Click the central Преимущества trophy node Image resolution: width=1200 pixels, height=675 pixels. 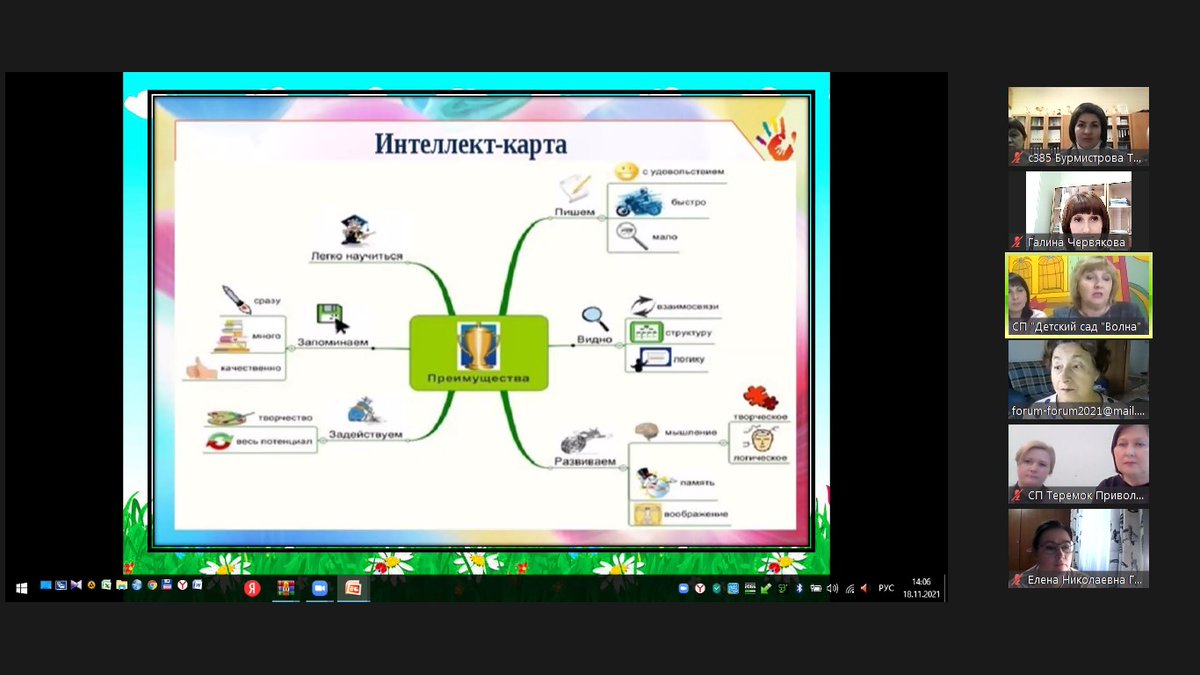point(479,352)
